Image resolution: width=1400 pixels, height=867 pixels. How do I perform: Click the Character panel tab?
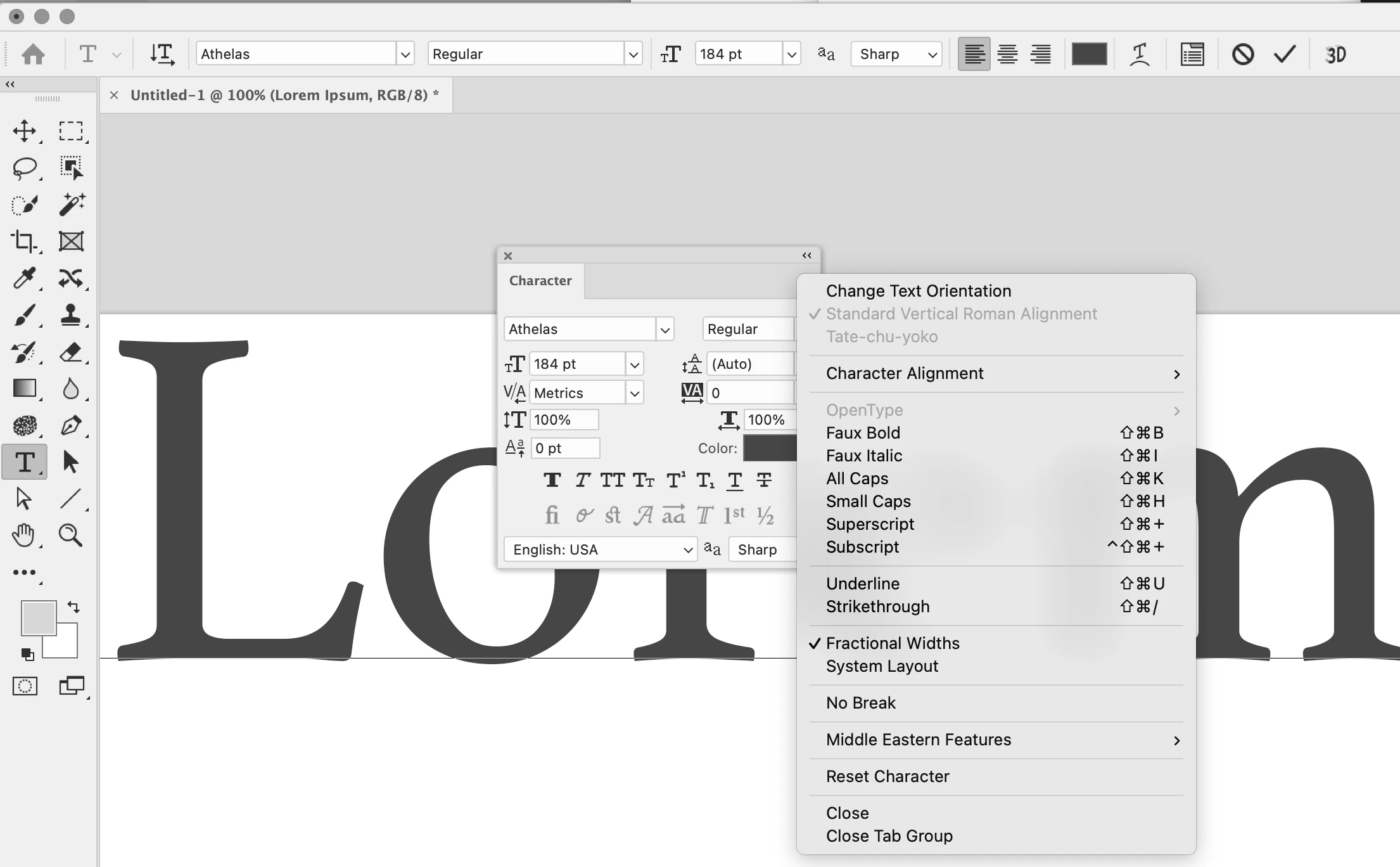point(540,281)
